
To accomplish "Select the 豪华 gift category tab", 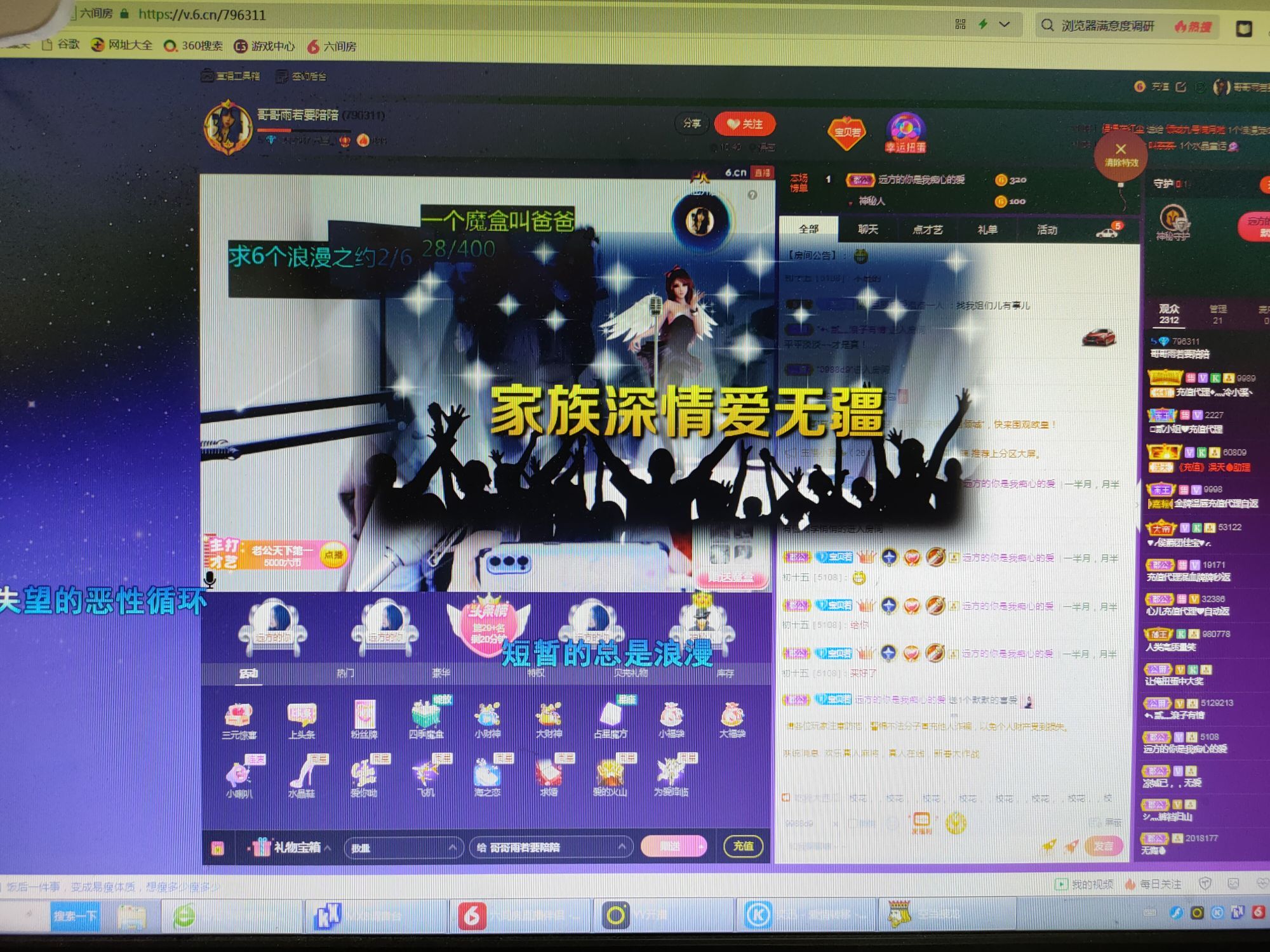I will [x=441, y=673].
